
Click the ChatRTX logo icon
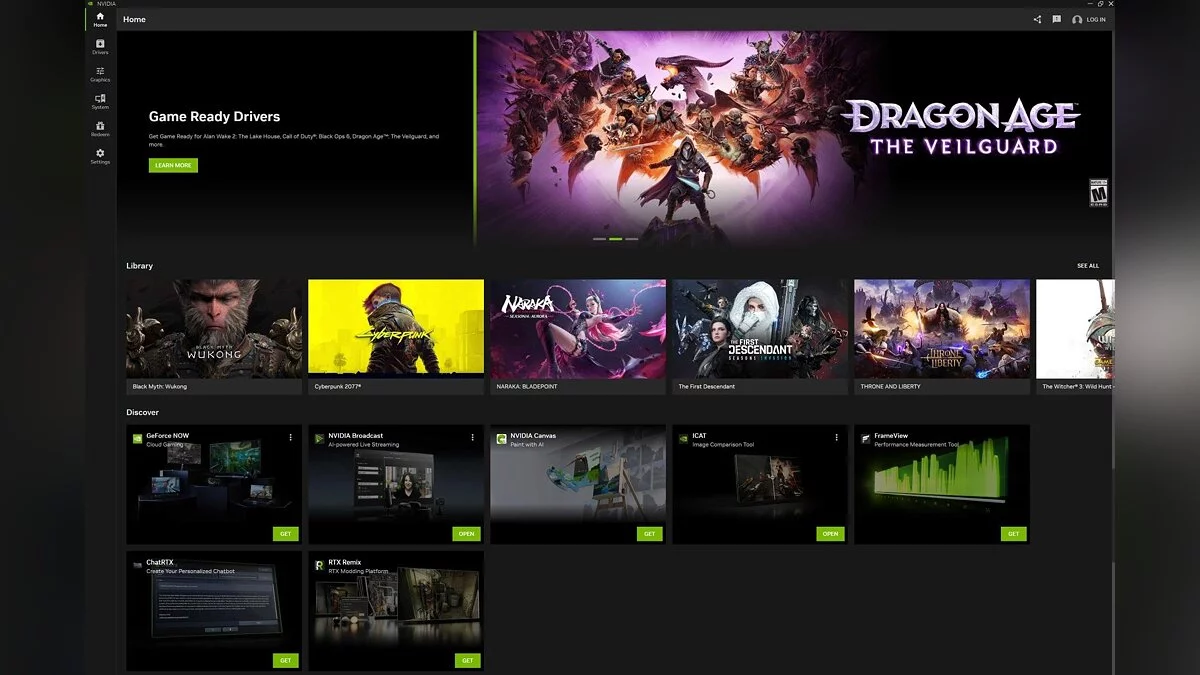[137, 564]
